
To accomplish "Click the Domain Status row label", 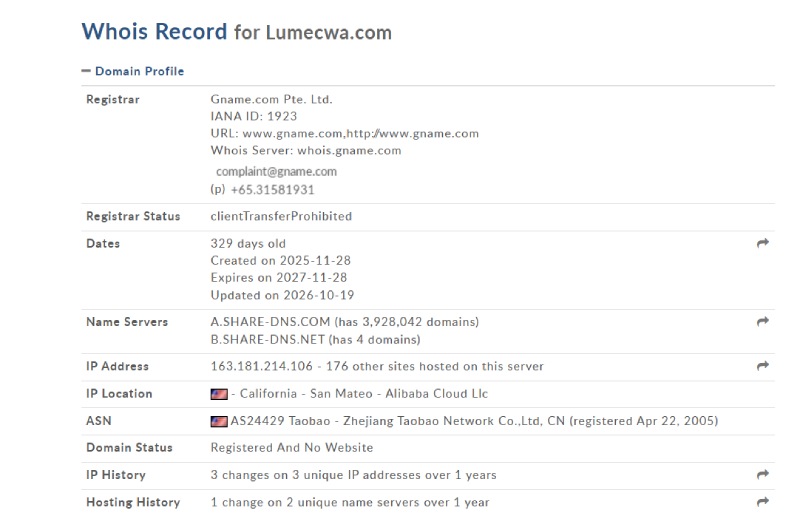I will (x=130, y=447).
